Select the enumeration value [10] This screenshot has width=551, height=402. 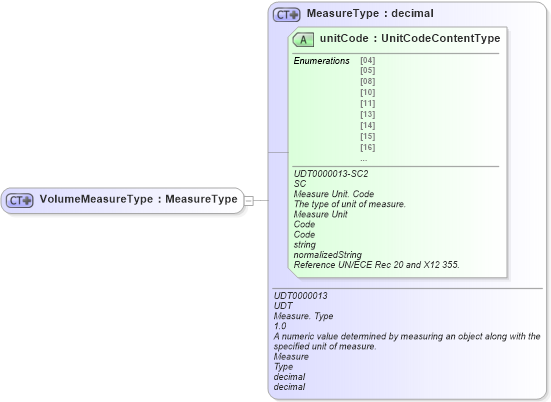[x=368, y=92]
